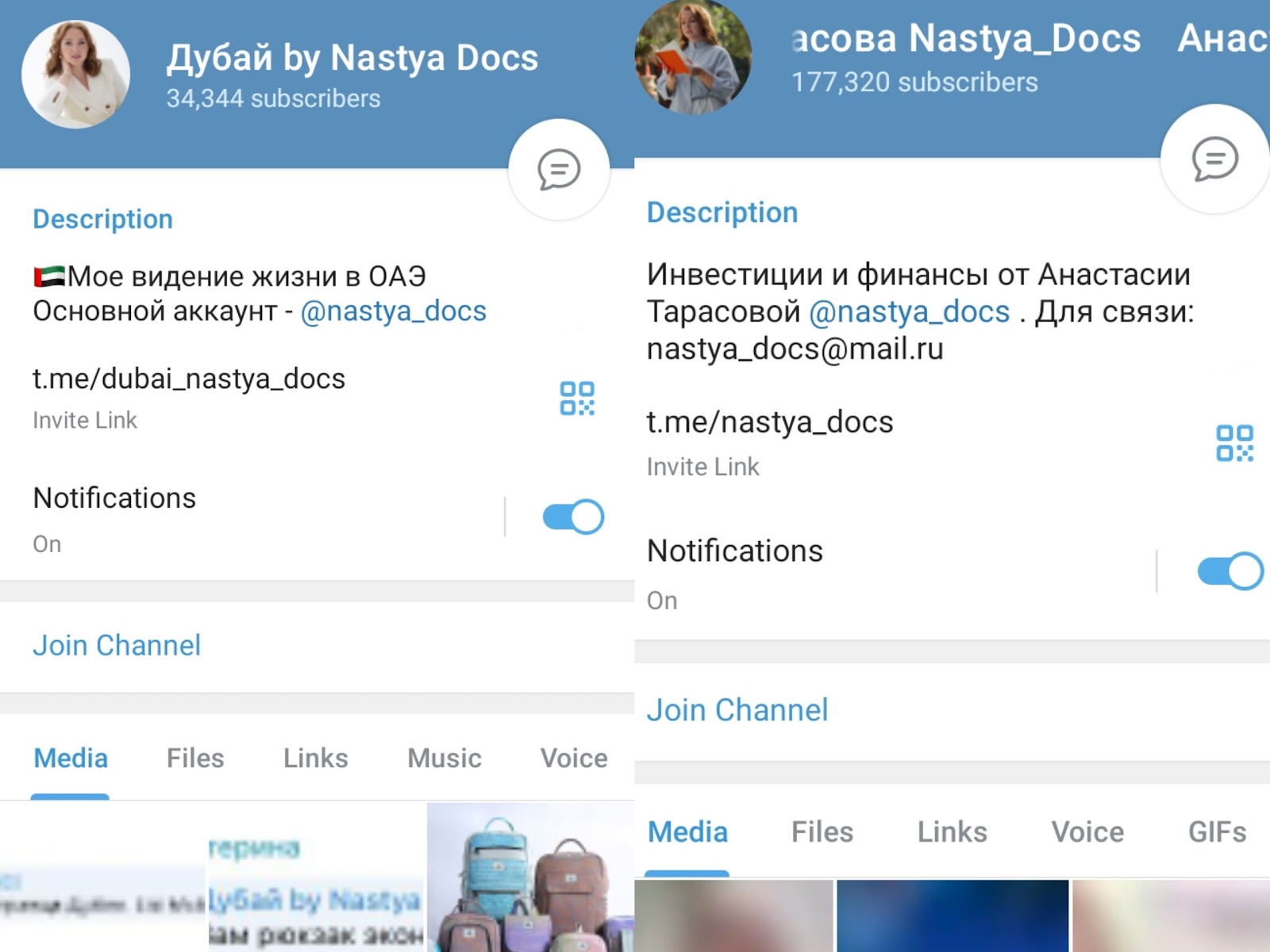Open Voice tab in Nastya_Docs channel
Screen dimensions: 1270x952
click(x=1087, y=832)
